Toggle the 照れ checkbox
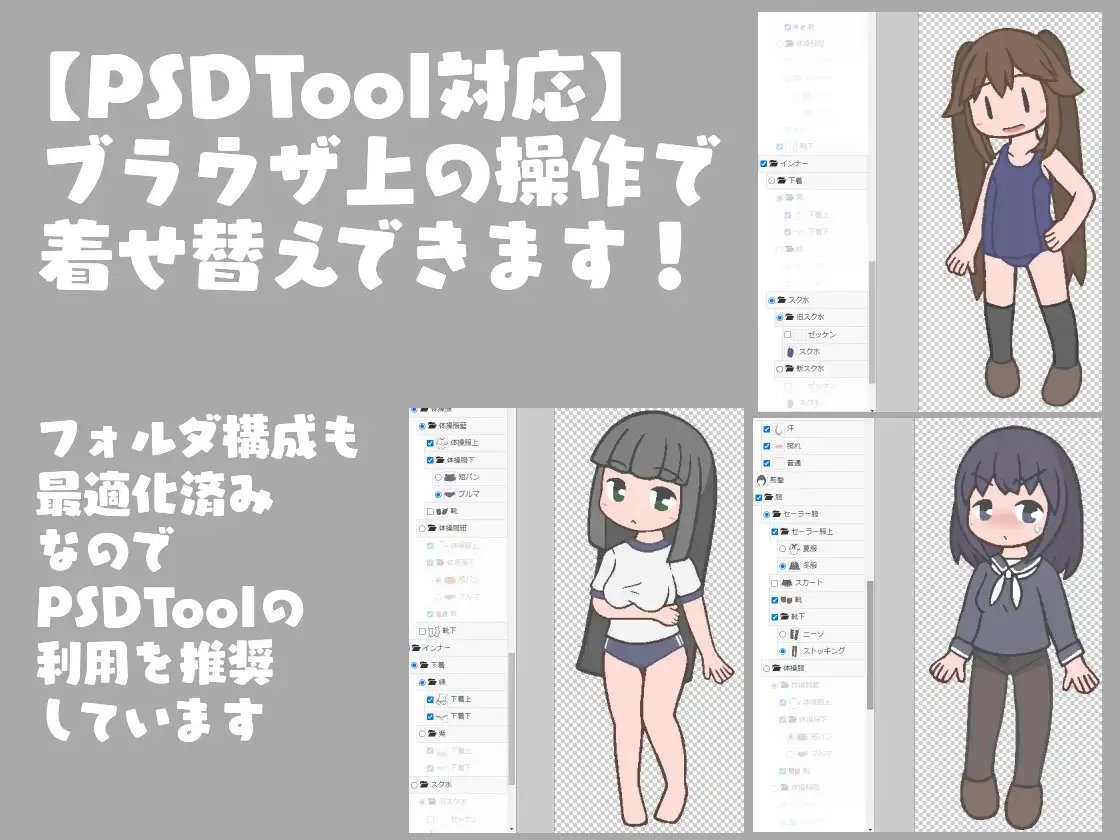 [x=766, y=446]
